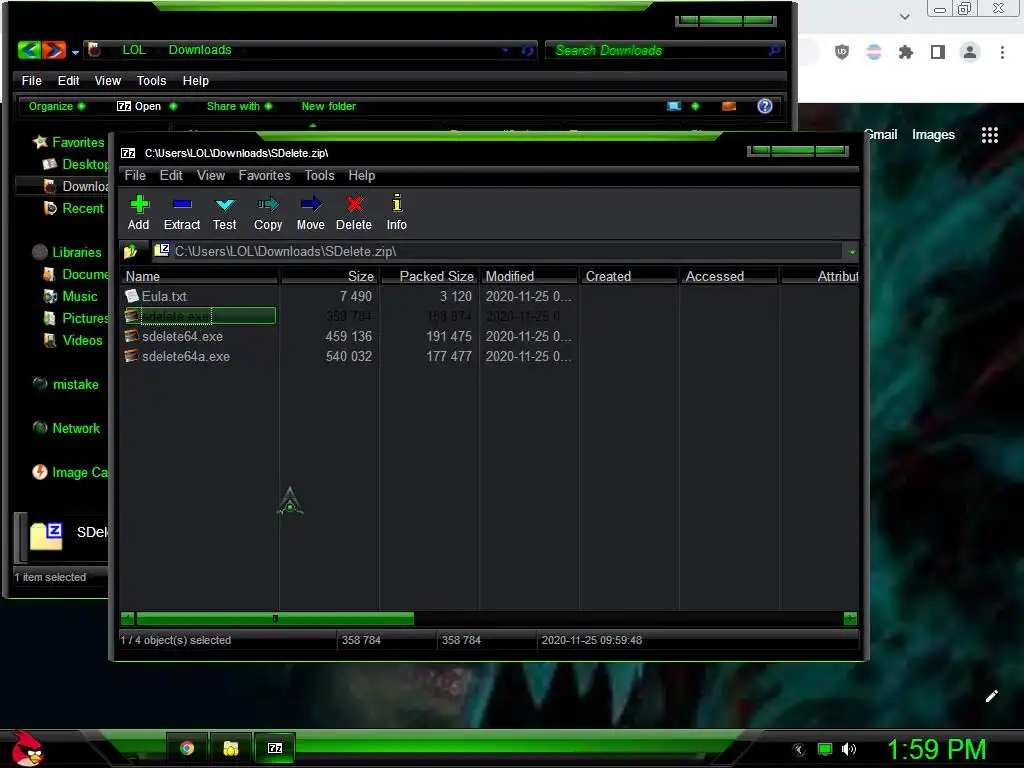The height and width of the screenshot is (768, 1024).
Task: Click LOL in Explorer breadcrumb
Action: click(134, 50)
